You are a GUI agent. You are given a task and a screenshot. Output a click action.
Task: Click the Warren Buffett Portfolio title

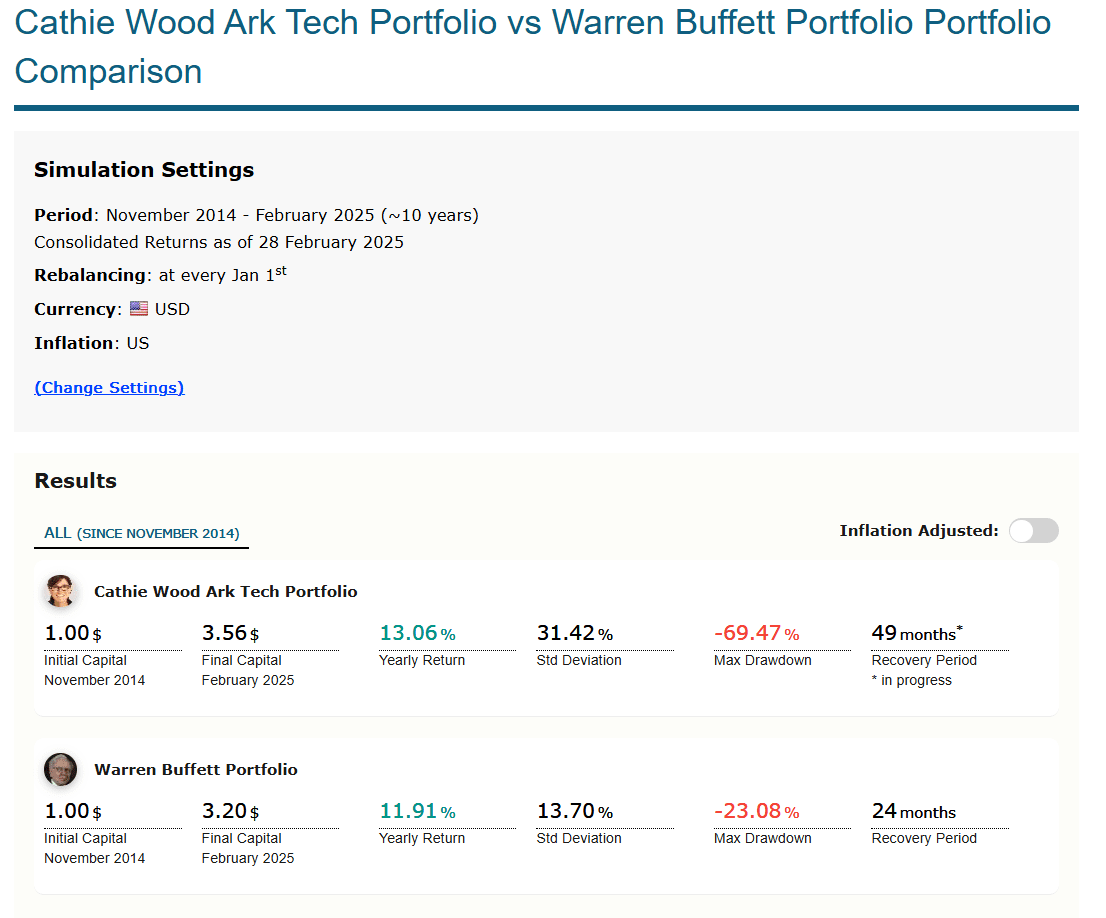click(196, 769)
